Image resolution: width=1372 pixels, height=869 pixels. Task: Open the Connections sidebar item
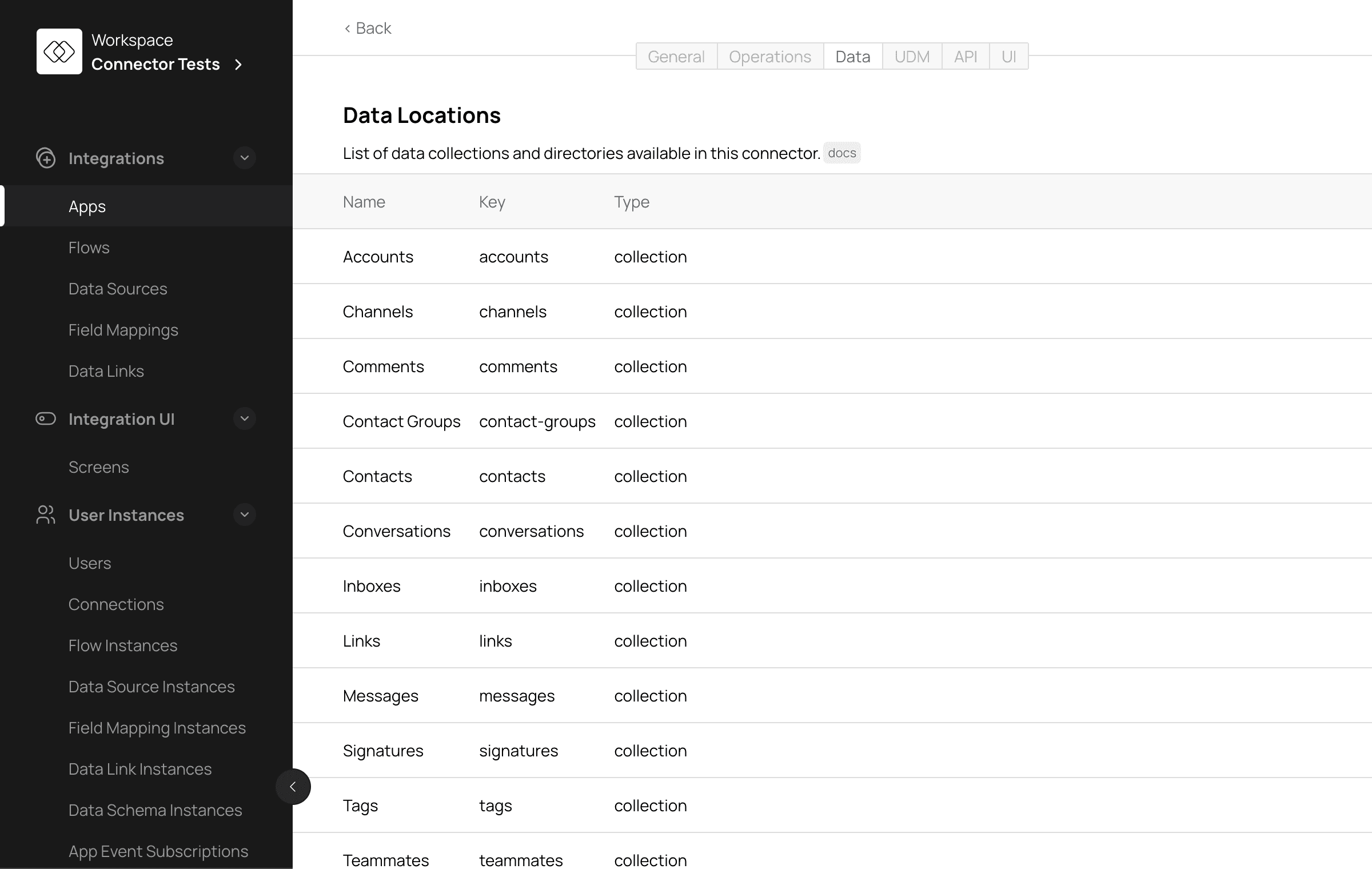116,604
